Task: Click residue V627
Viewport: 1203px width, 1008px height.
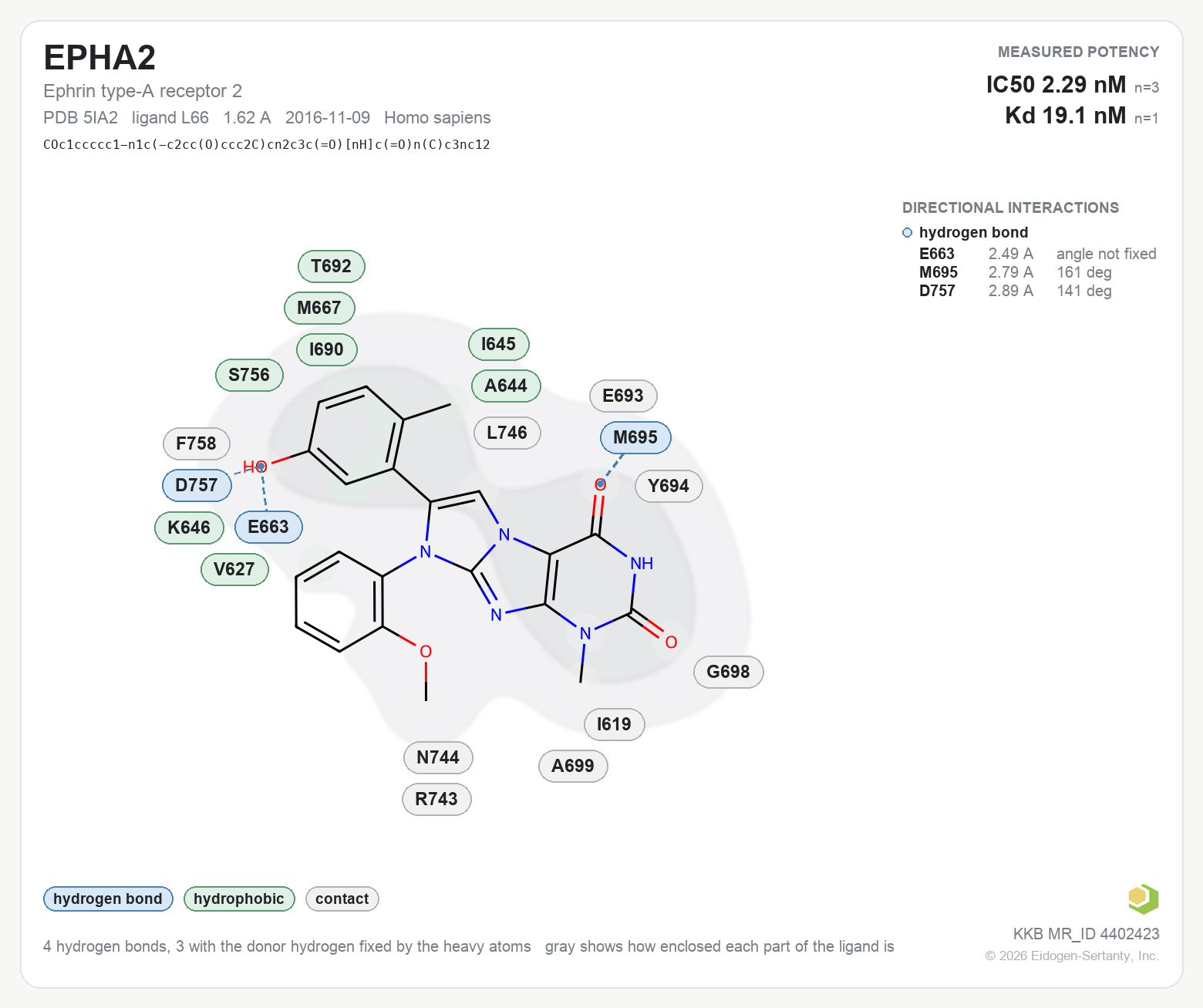Action: pos(234,569)
